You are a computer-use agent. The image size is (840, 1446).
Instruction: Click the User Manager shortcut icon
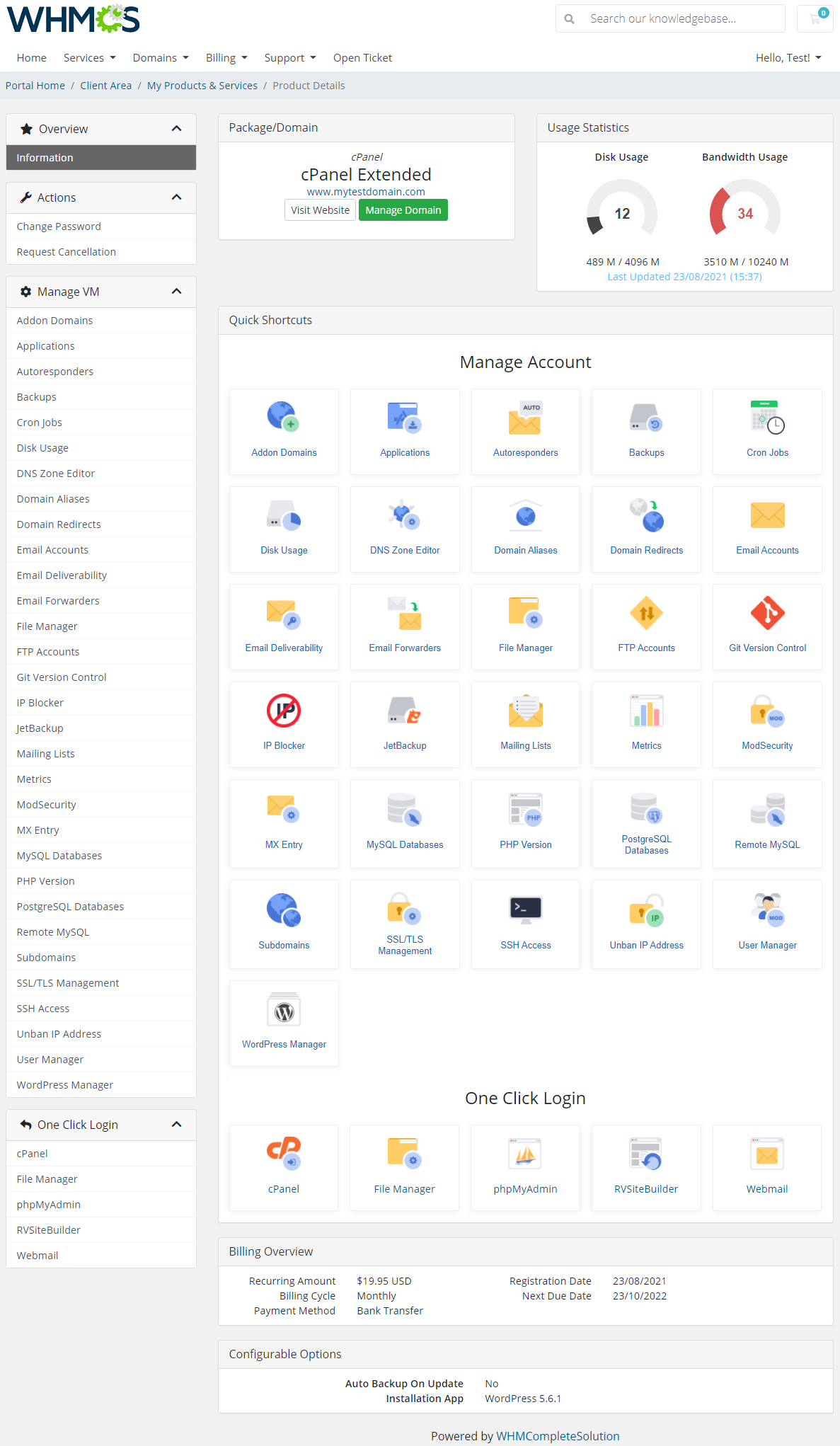[767, 909]
